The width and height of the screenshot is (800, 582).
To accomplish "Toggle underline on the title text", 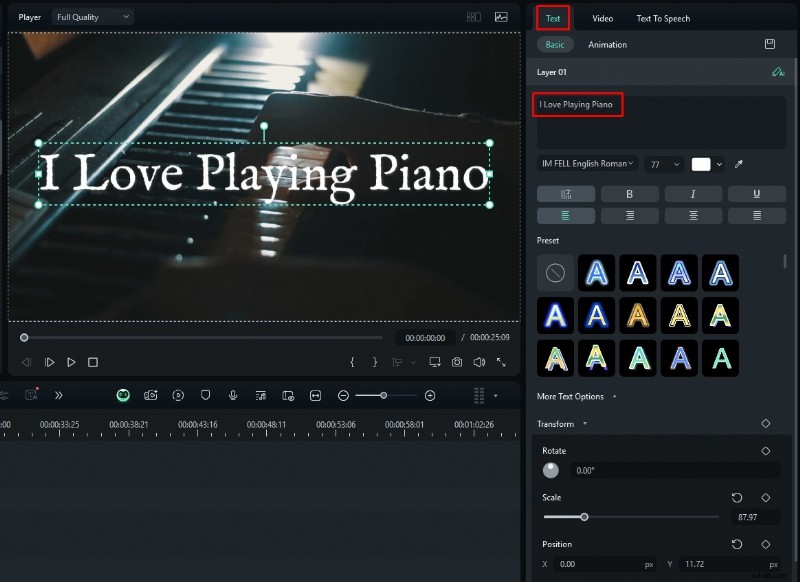I will [757, 193].
